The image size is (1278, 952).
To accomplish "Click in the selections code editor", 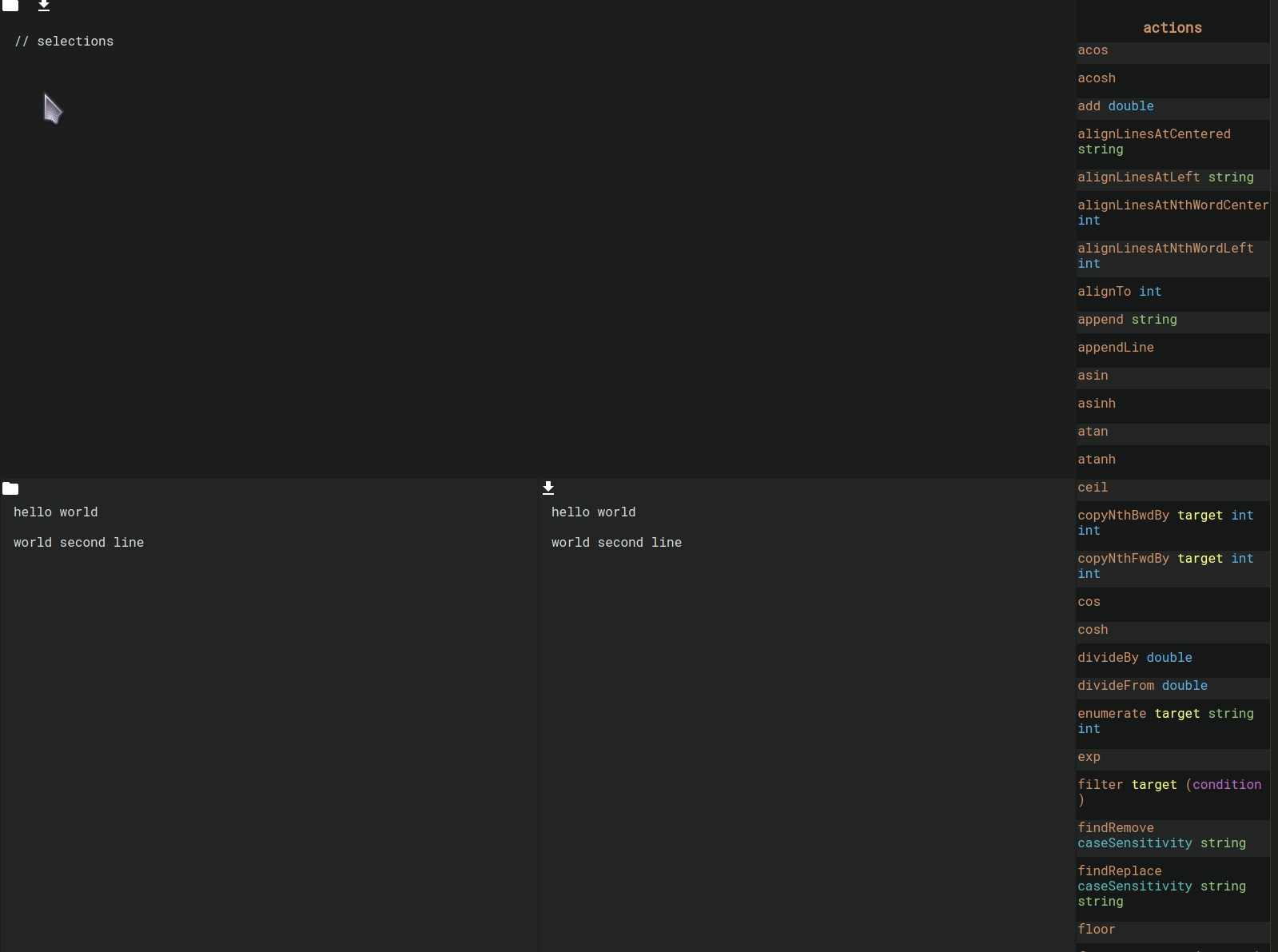I will 480,240.
